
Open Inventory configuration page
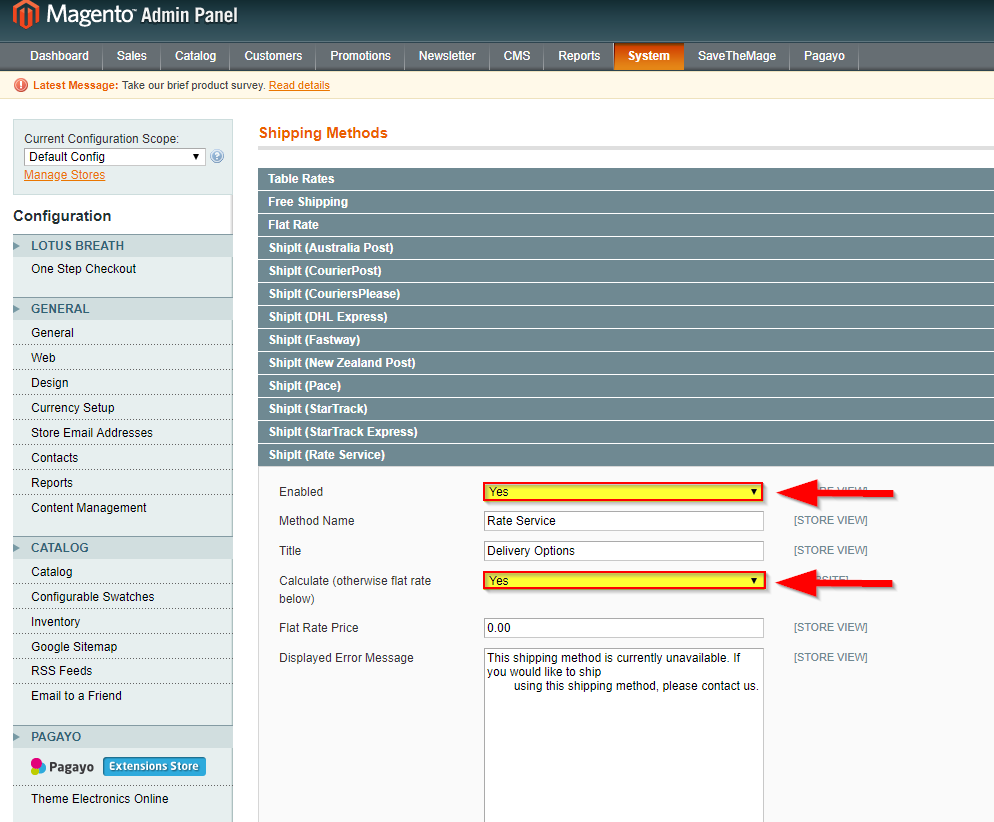coord(123,622)
